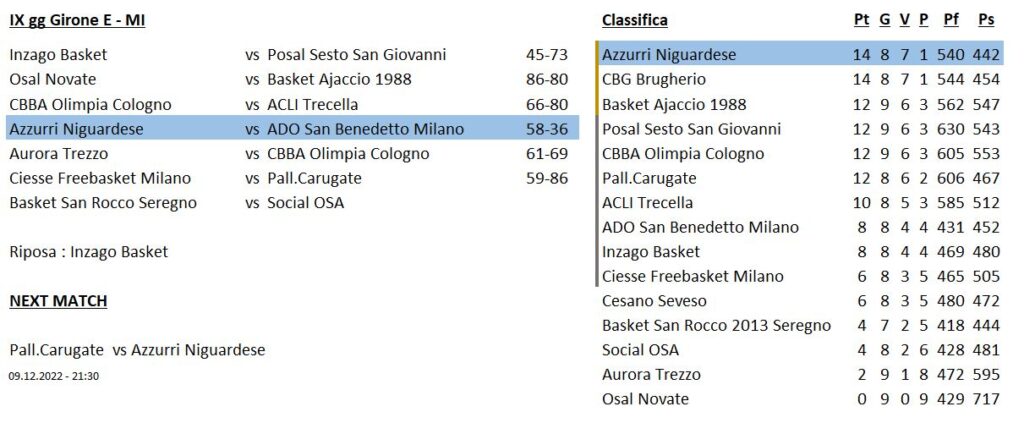Select Posal Sesto San Giovanni in standings
This screenshot has height=423, width=1024.
[692, 129]
